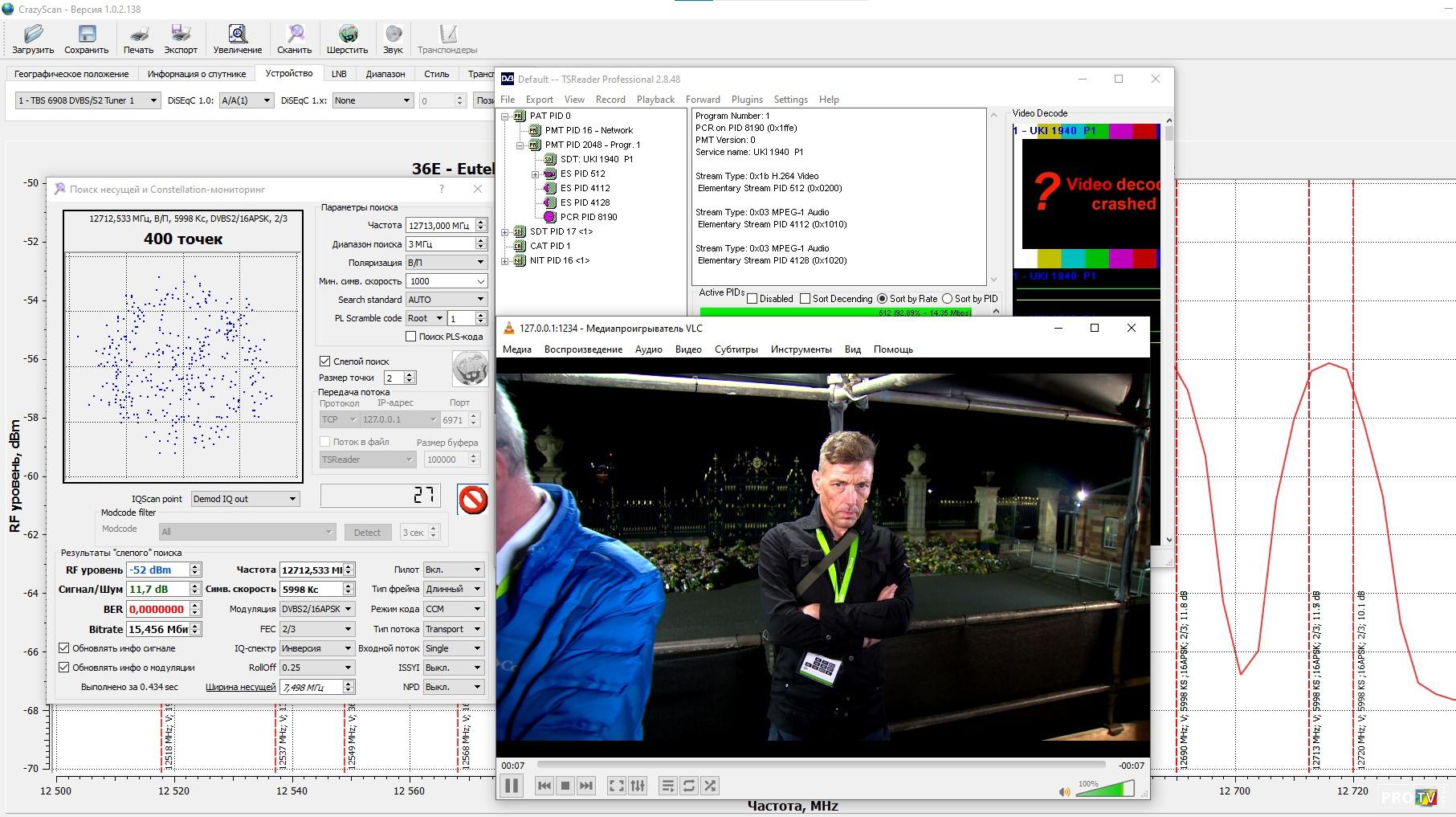Open the Plugins menu in TSReader
This screenshot has height=817, width=1456.
click(746, 100)
